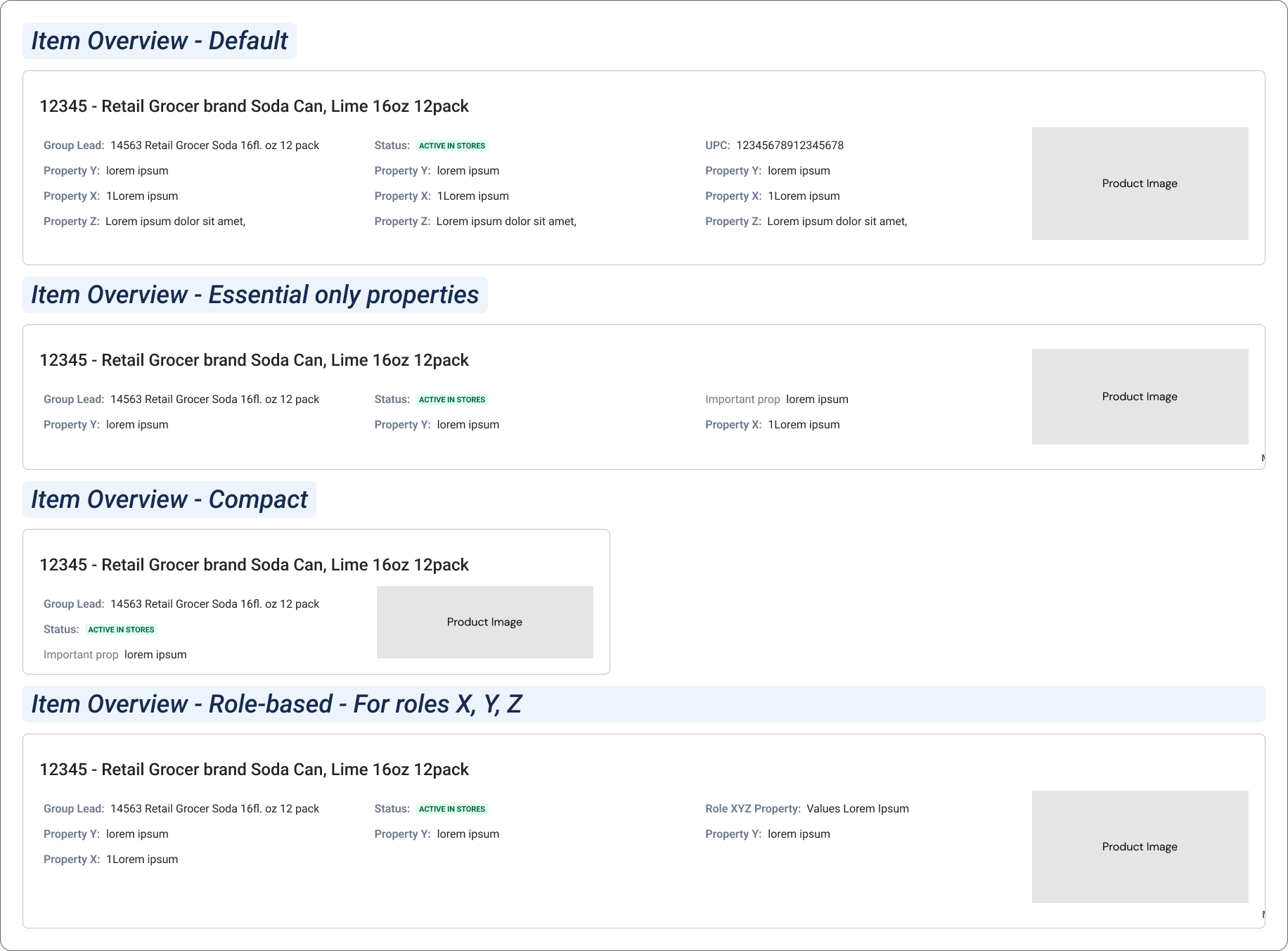1288x951 pixels.
Task: Click ACTIVE IN STORES badge in Essential properties card
Action: click(x=452, y=400)
